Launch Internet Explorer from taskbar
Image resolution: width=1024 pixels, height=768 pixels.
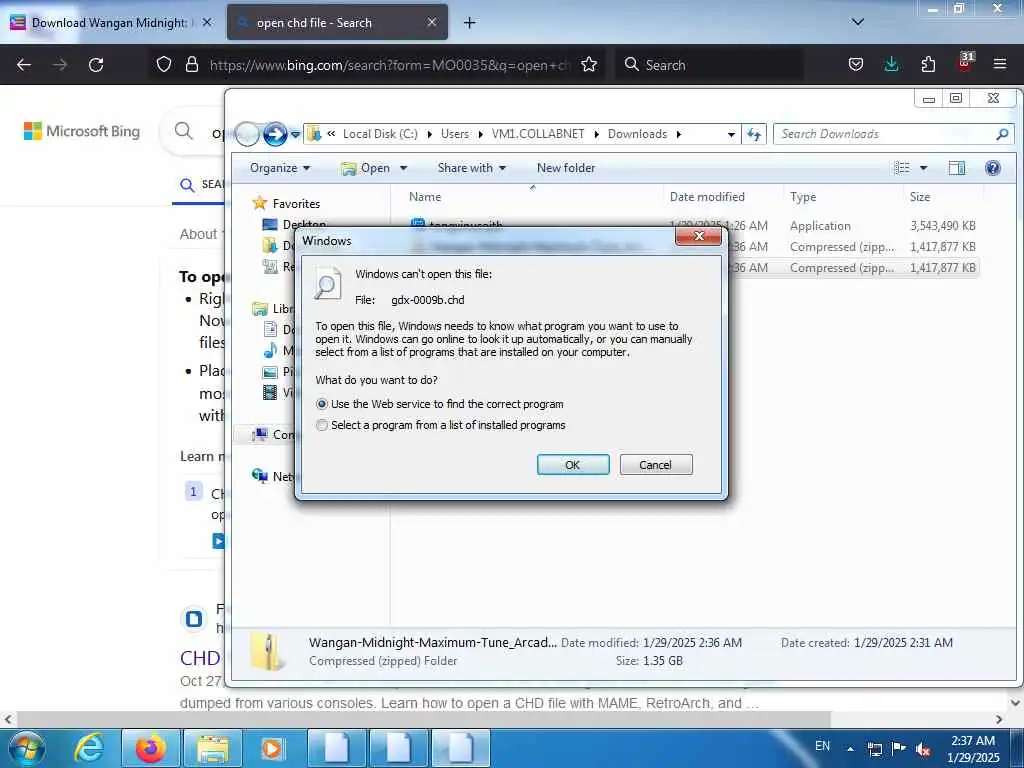(89, 748)
